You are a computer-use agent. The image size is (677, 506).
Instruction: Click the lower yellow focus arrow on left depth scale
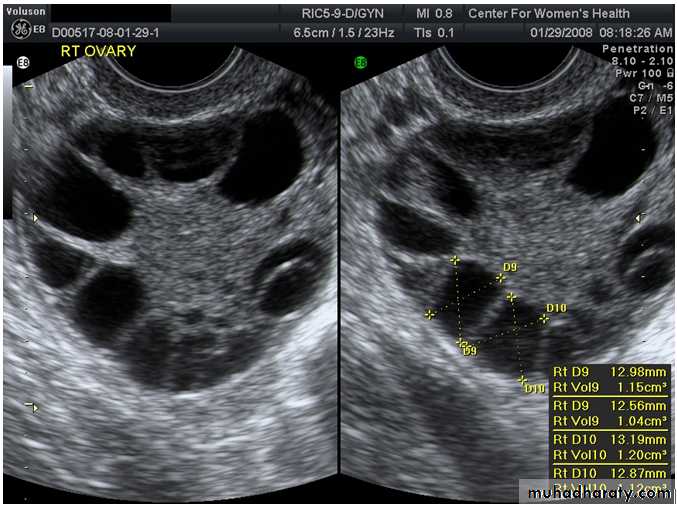[35, 407]
